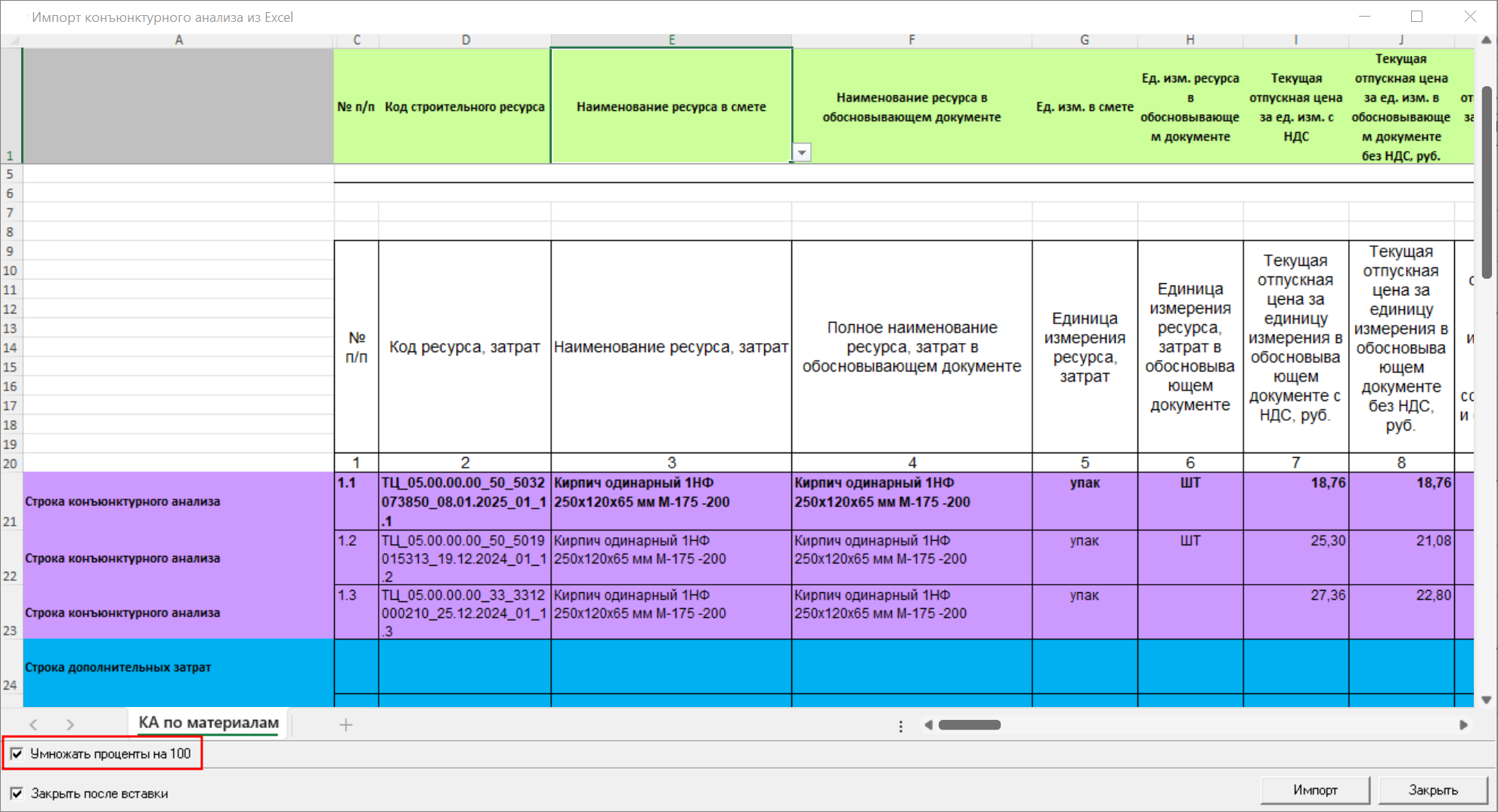The width and height of the screenshot is (1498, 812).
Task: Open dropdown on 'Наименование ресурса в смете' header
Action: click(x=801, y=153)
